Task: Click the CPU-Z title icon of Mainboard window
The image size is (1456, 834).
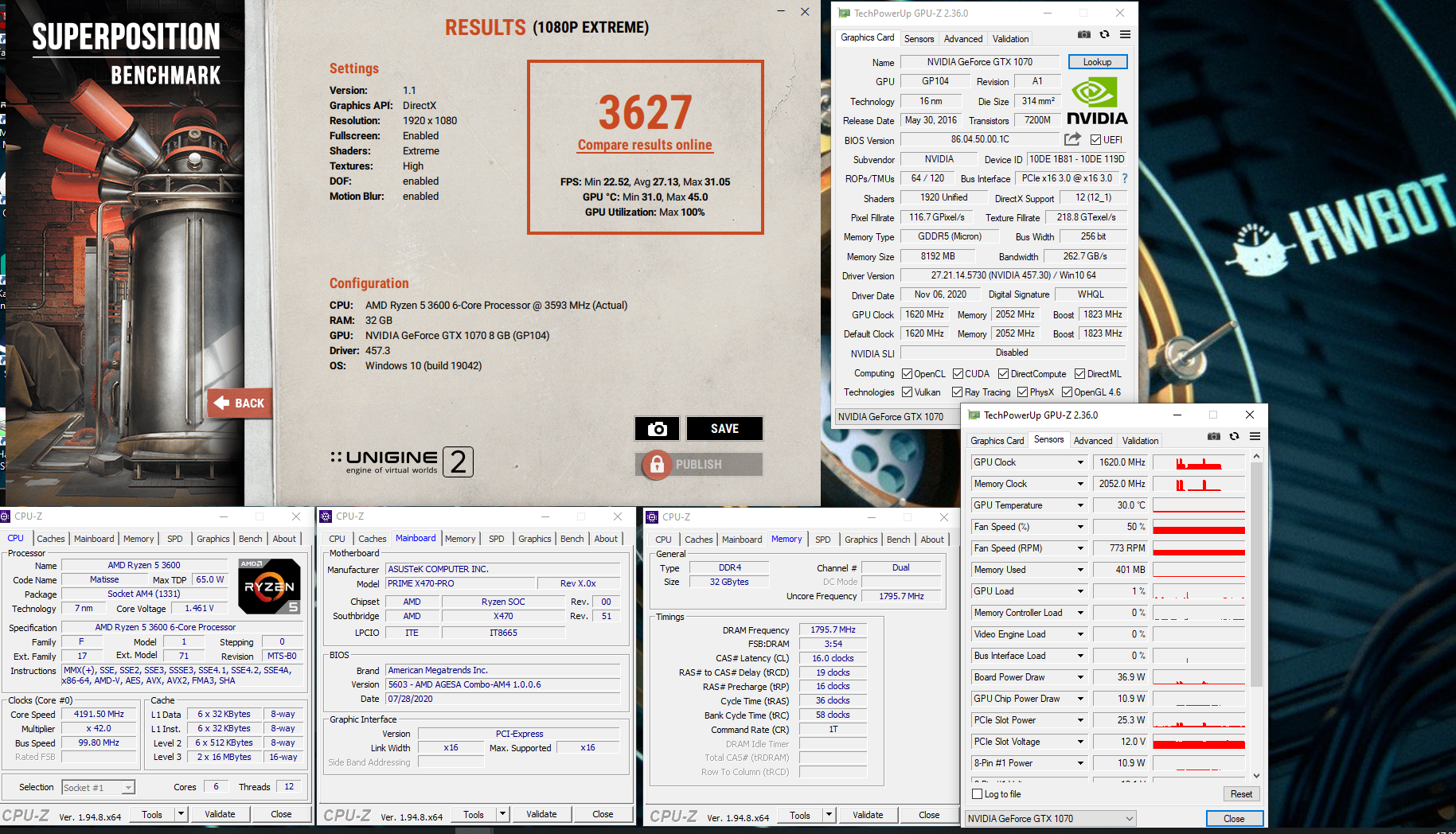Action: click(326, 516)
